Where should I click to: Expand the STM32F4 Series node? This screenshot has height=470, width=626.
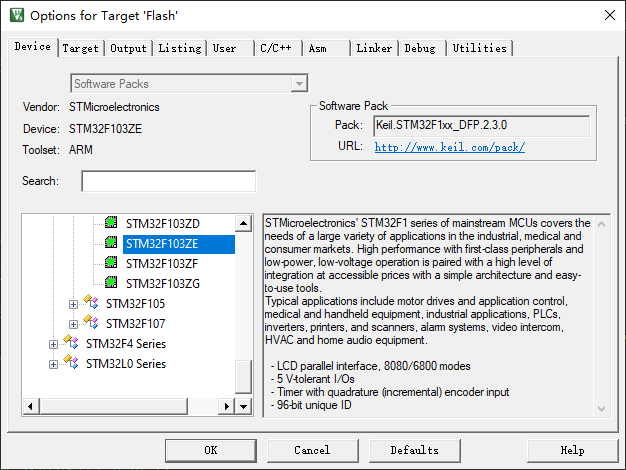[x=53, y=344]
